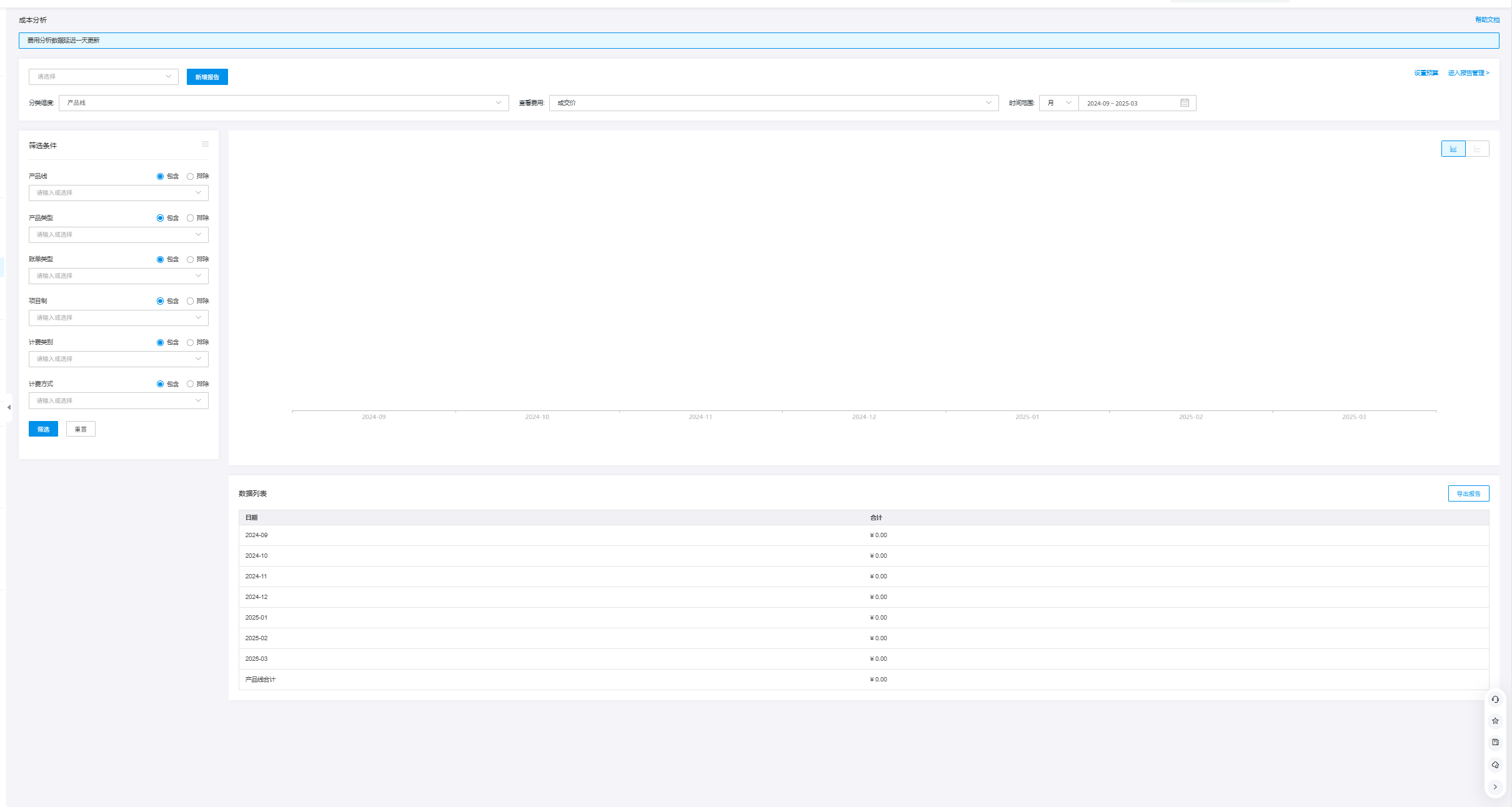
Task: Switch chart to line chart view
Action: pos(1477,149)
